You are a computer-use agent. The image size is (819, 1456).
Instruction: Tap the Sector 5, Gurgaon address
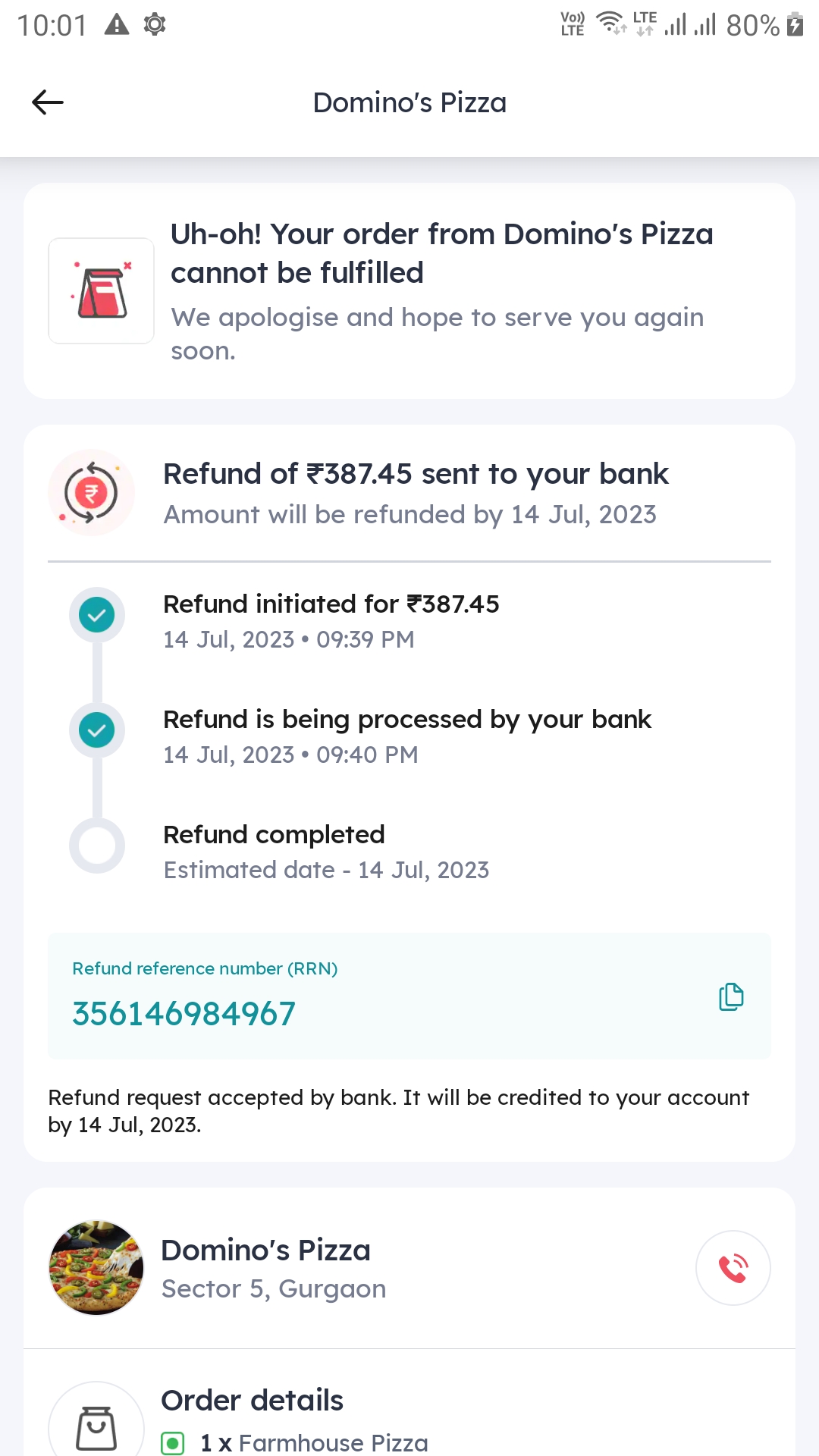274,1288
